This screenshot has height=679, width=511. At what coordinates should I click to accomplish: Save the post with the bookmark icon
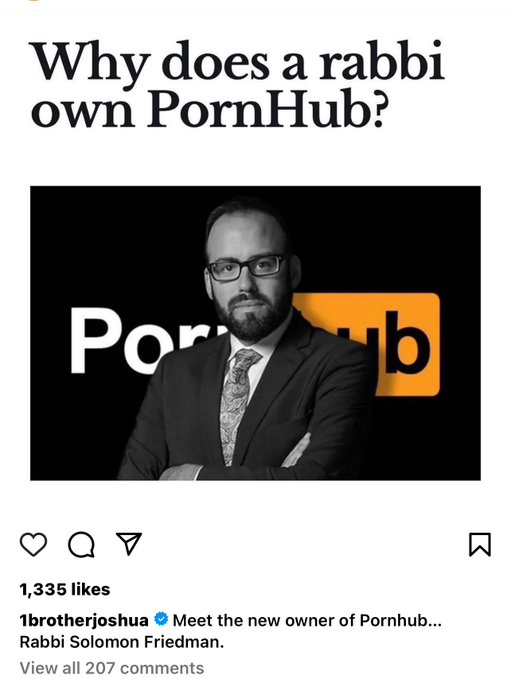[x=480, y=544]
